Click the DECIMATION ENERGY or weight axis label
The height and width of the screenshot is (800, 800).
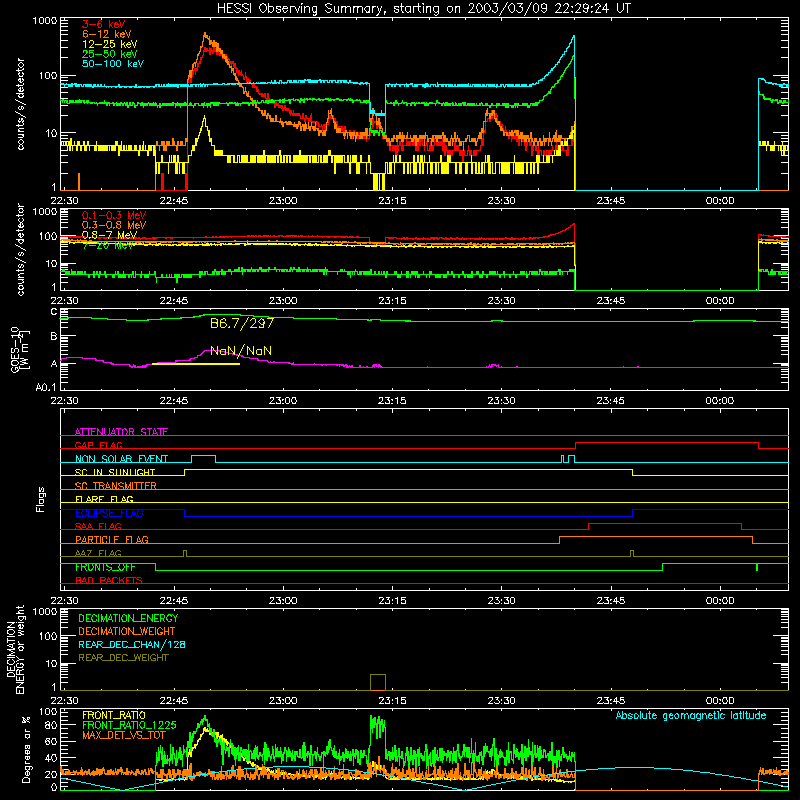15,649
